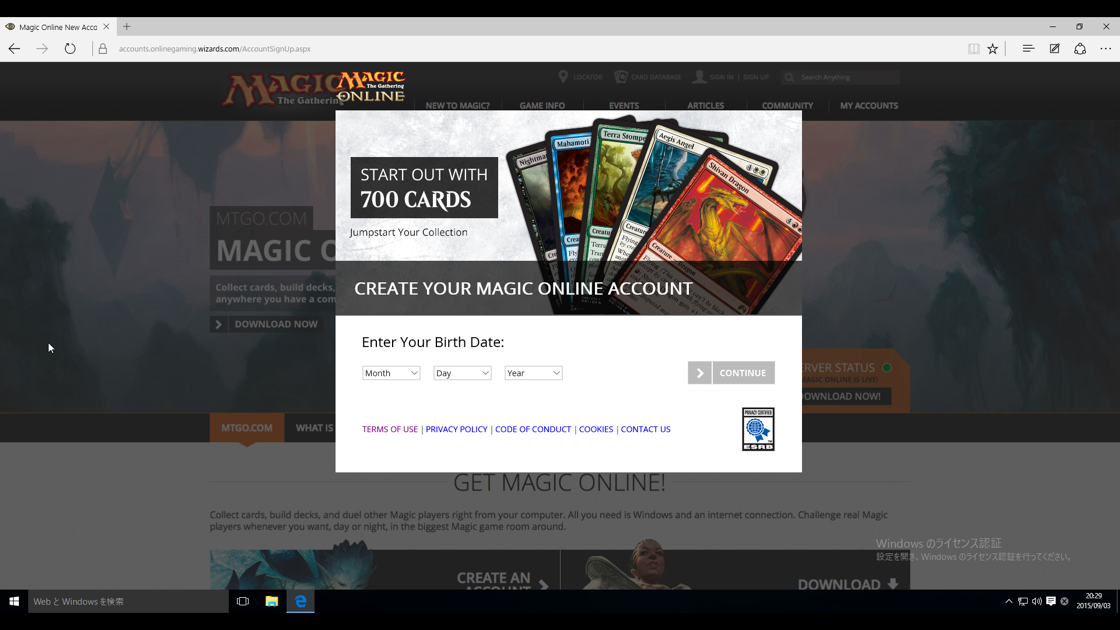Image resolution: width=1120 pixels, height=630 pixels.
Task: Click the browser address bar URL
Action: [214, 49]
